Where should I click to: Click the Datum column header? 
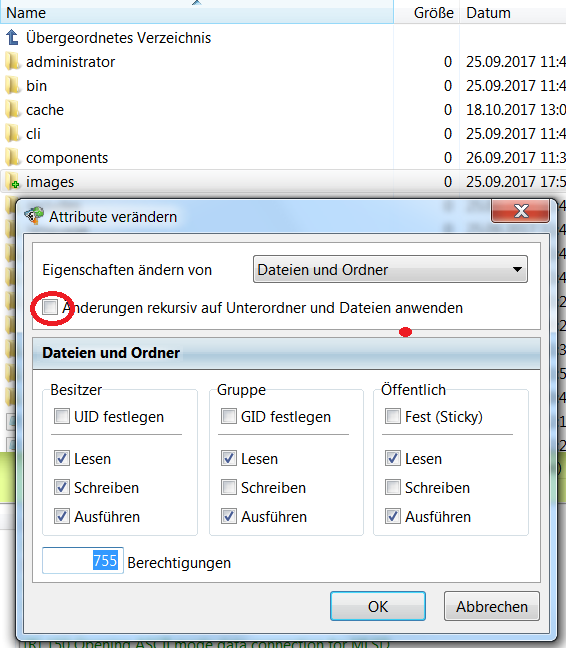point(513,13)
